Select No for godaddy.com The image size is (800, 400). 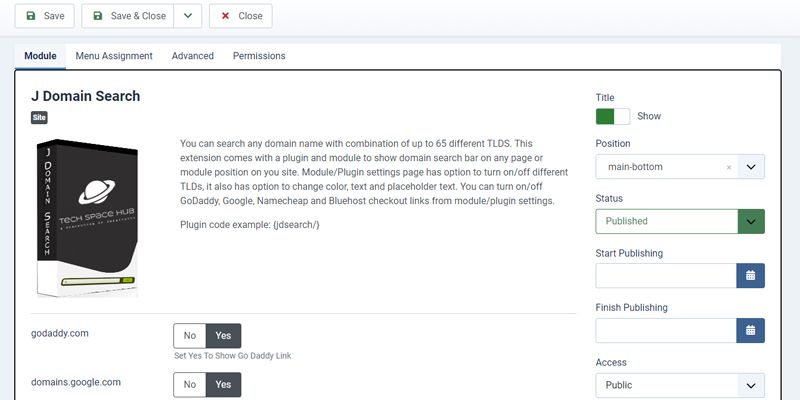coord(190,336)
